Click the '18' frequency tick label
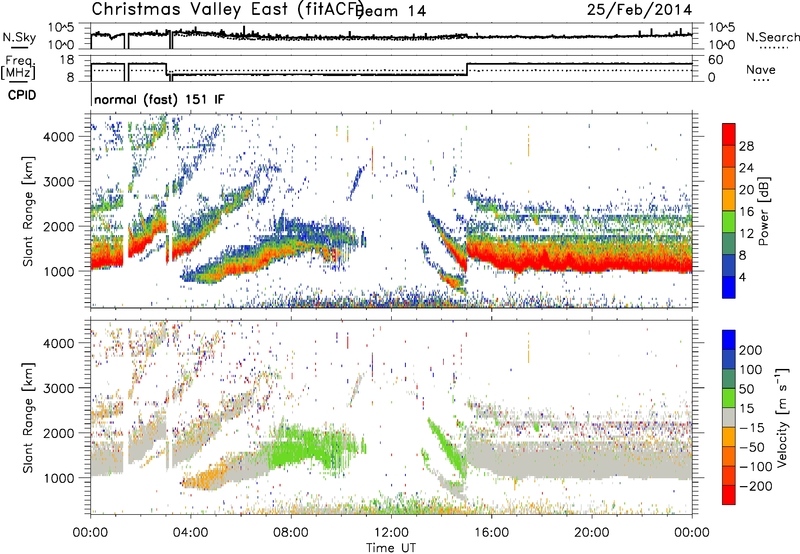 (67, 60)
